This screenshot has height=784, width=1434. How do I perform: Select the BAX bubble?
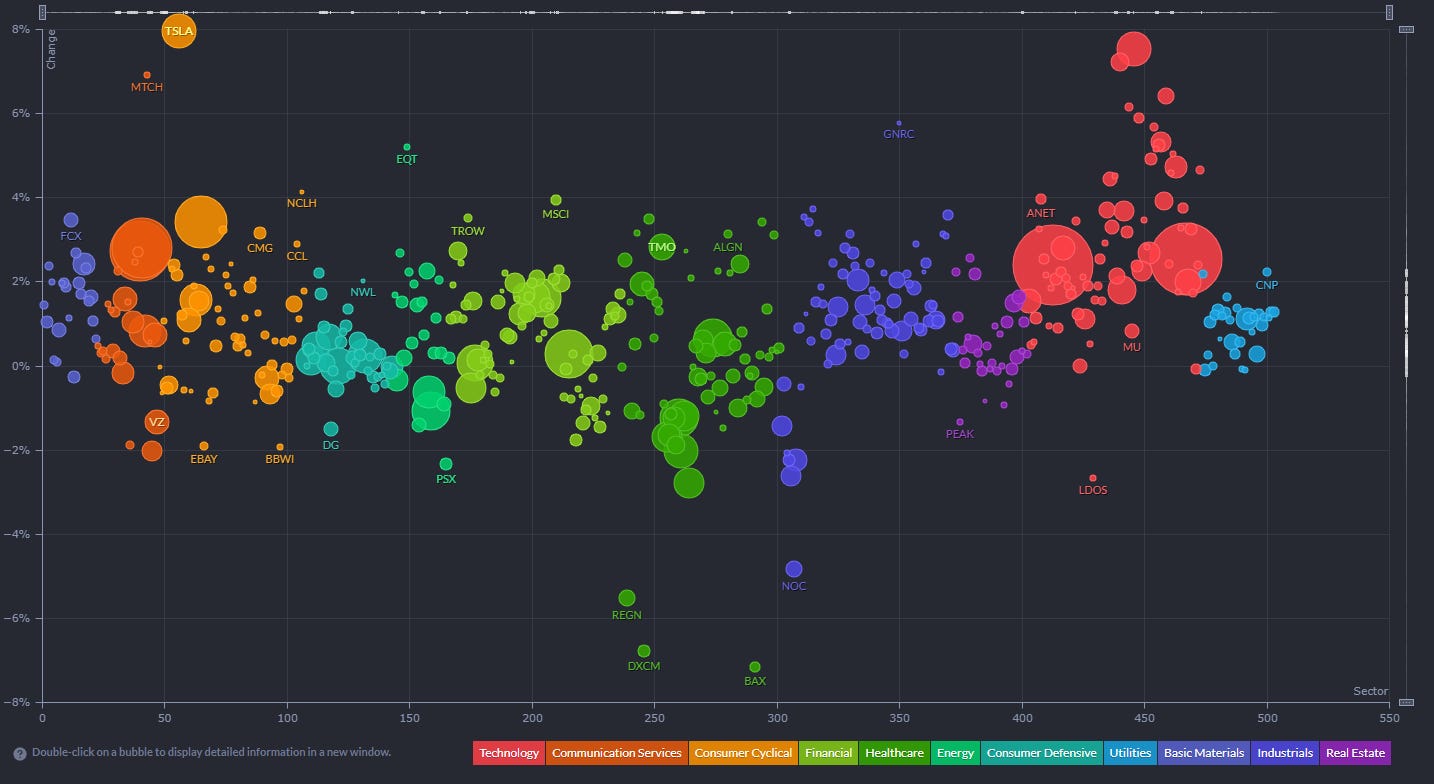pos(755,667)
